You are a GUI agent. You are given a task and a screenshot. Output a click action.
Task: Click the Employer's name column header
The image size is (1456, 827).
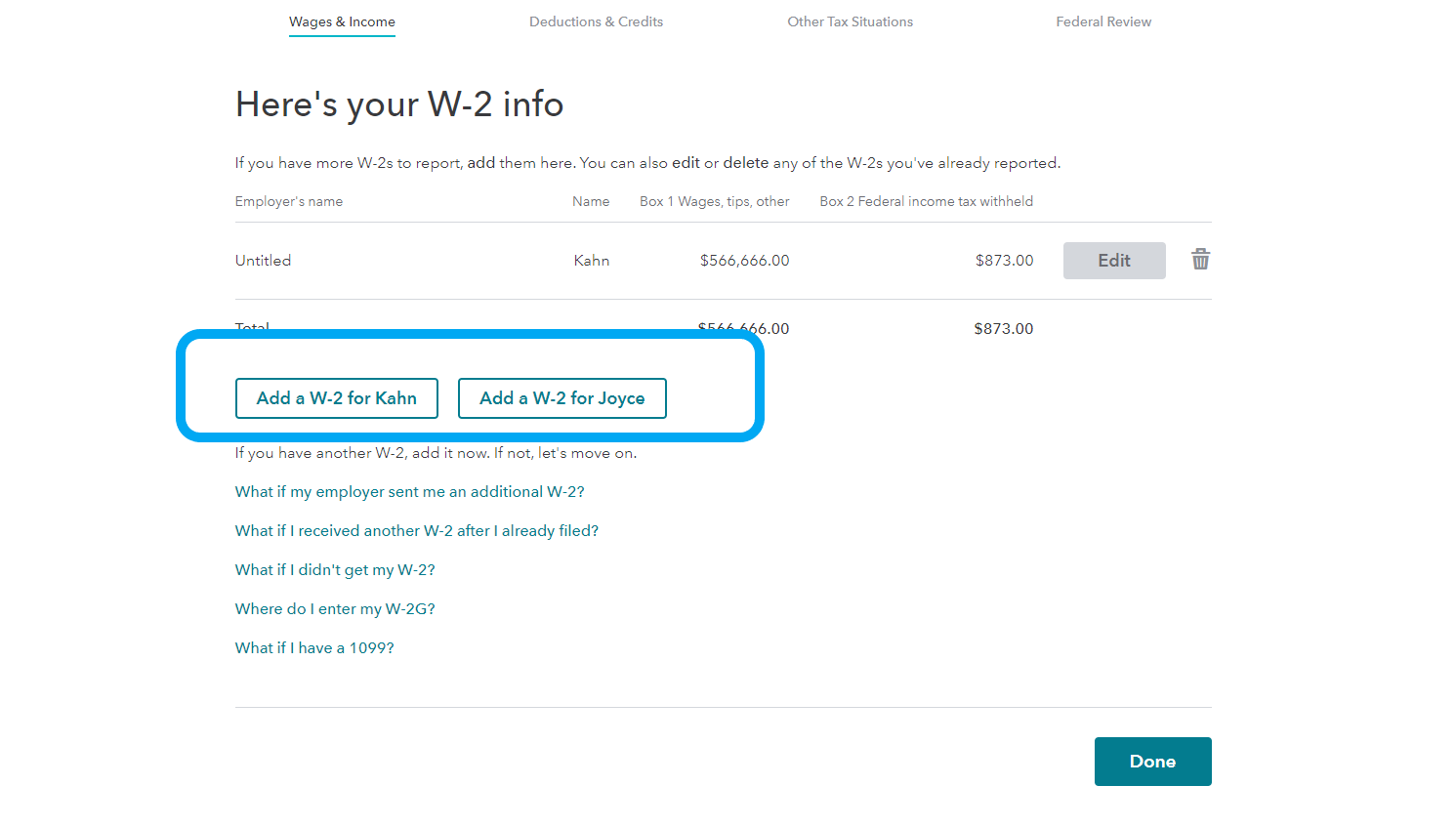(x=288, y=201)
